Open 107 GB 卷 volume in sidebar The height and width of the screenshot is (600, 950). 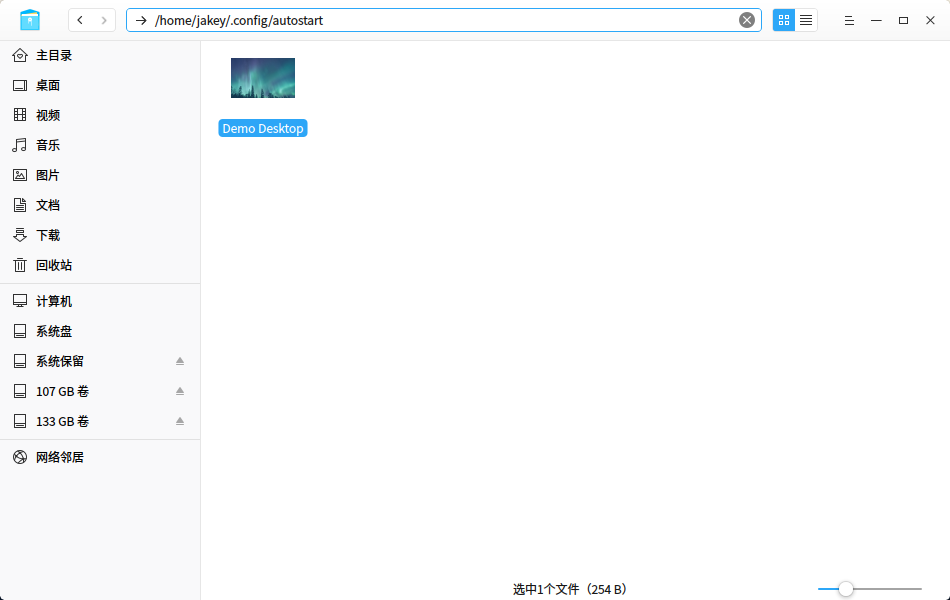[x=100, y=392]
